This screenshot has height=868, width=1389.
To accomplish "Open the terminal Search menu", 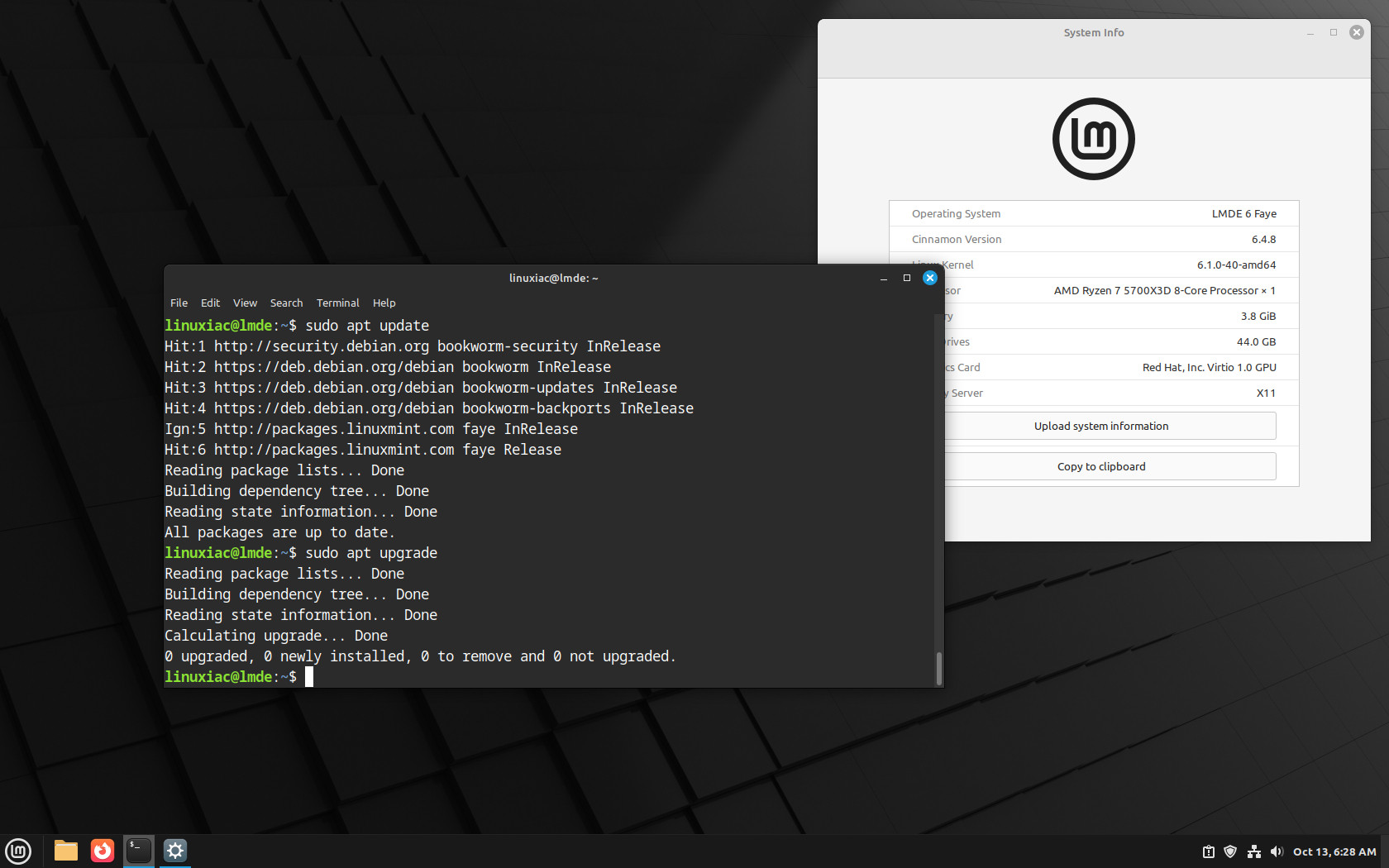I will (x=286, y=303).
